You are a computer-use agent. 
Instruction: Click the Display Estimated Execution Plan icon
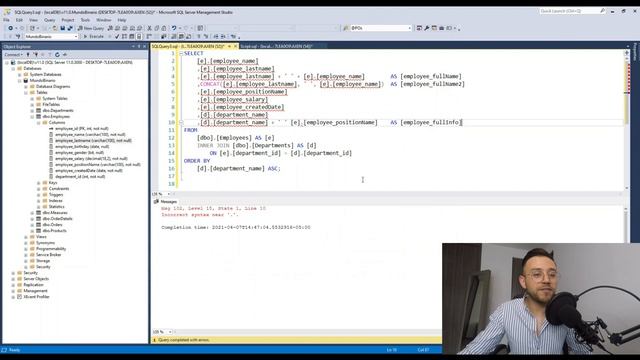[x=124, y=37]
